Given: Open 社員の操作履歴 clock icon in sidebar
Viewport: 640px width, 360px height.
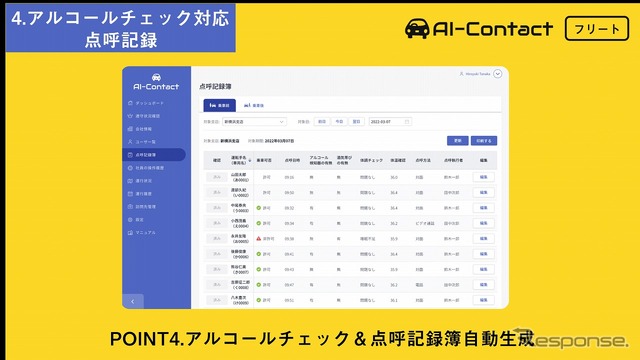Looking at the screenshot, I should click(130, 168).
